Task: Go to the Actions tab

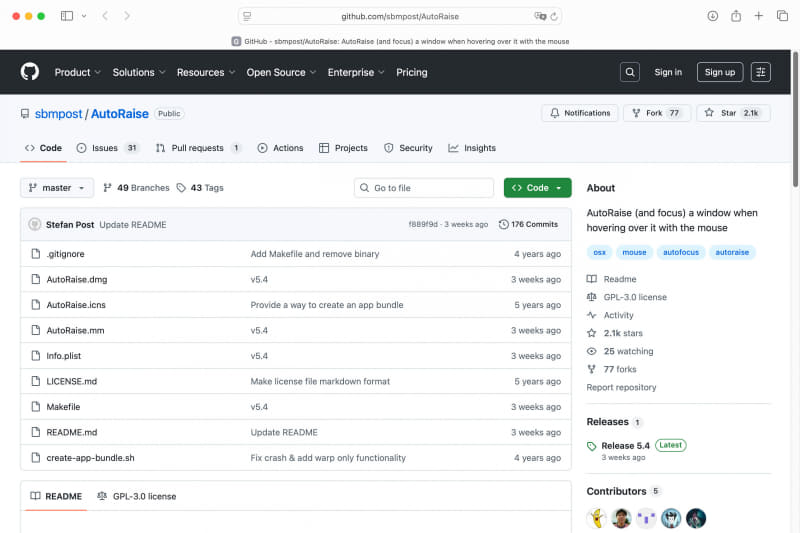Action: pos(281,148)
